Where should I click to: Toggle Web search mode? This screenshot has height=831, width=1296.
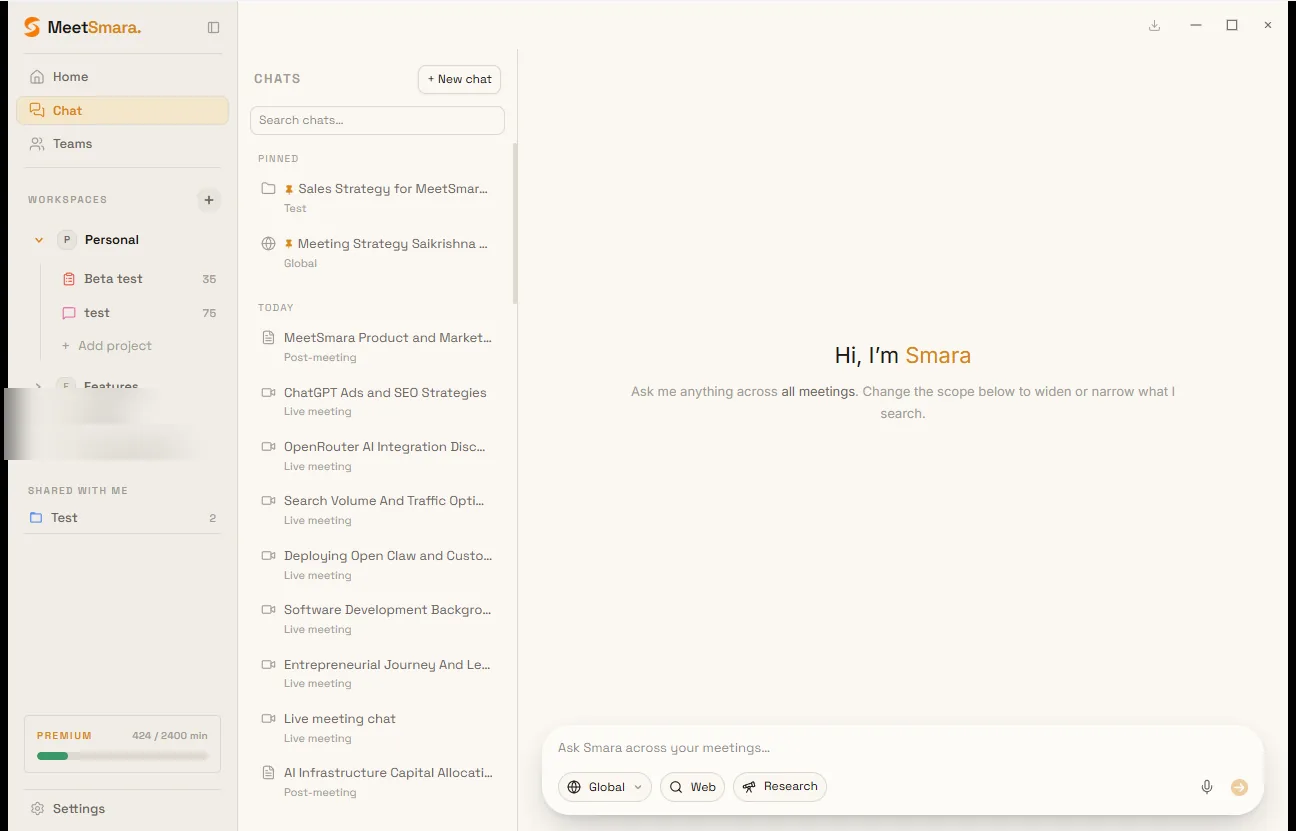[693, 787]
